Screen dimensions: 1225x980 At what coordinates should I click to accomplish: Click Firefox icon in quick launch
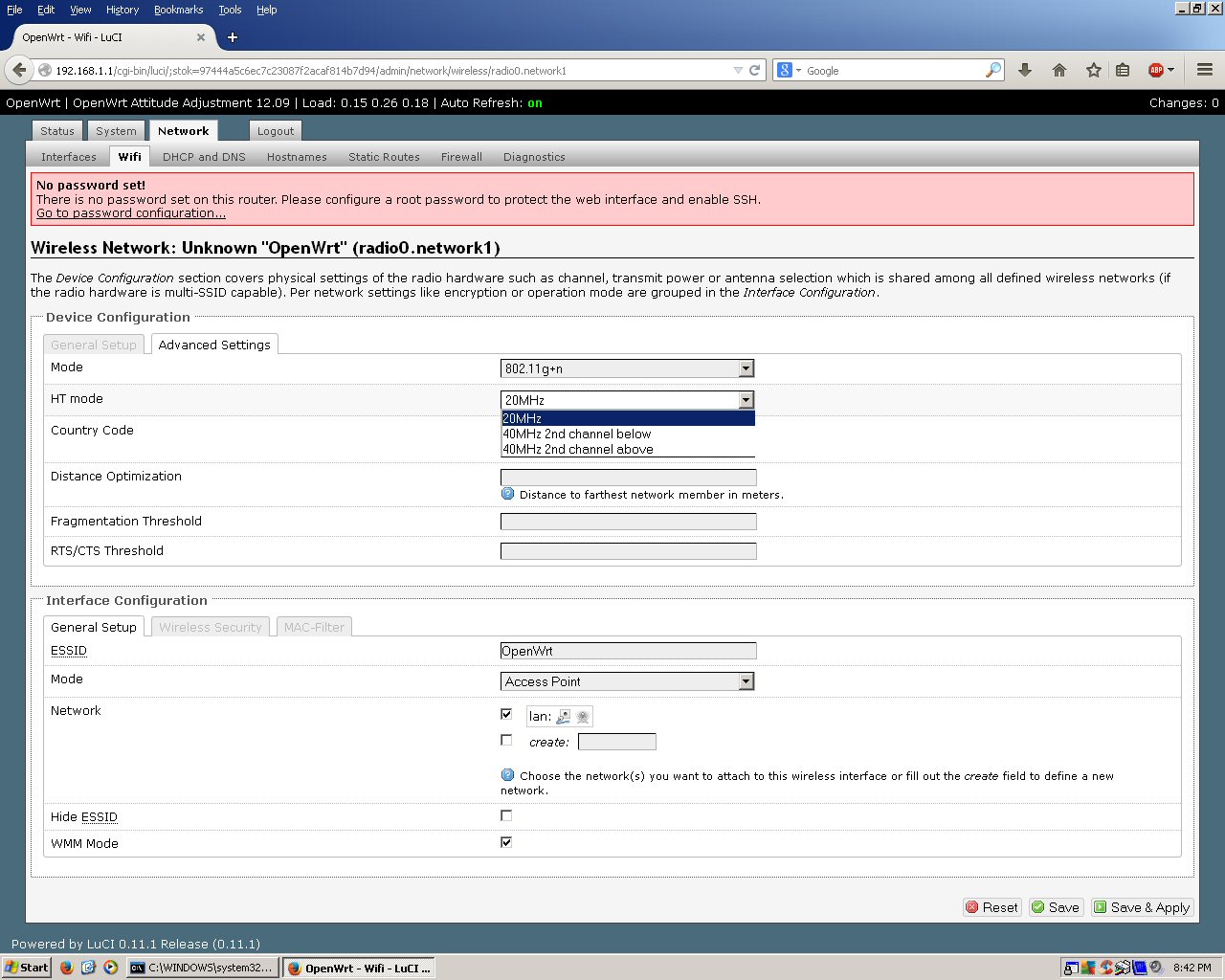[x=66, y=968]
